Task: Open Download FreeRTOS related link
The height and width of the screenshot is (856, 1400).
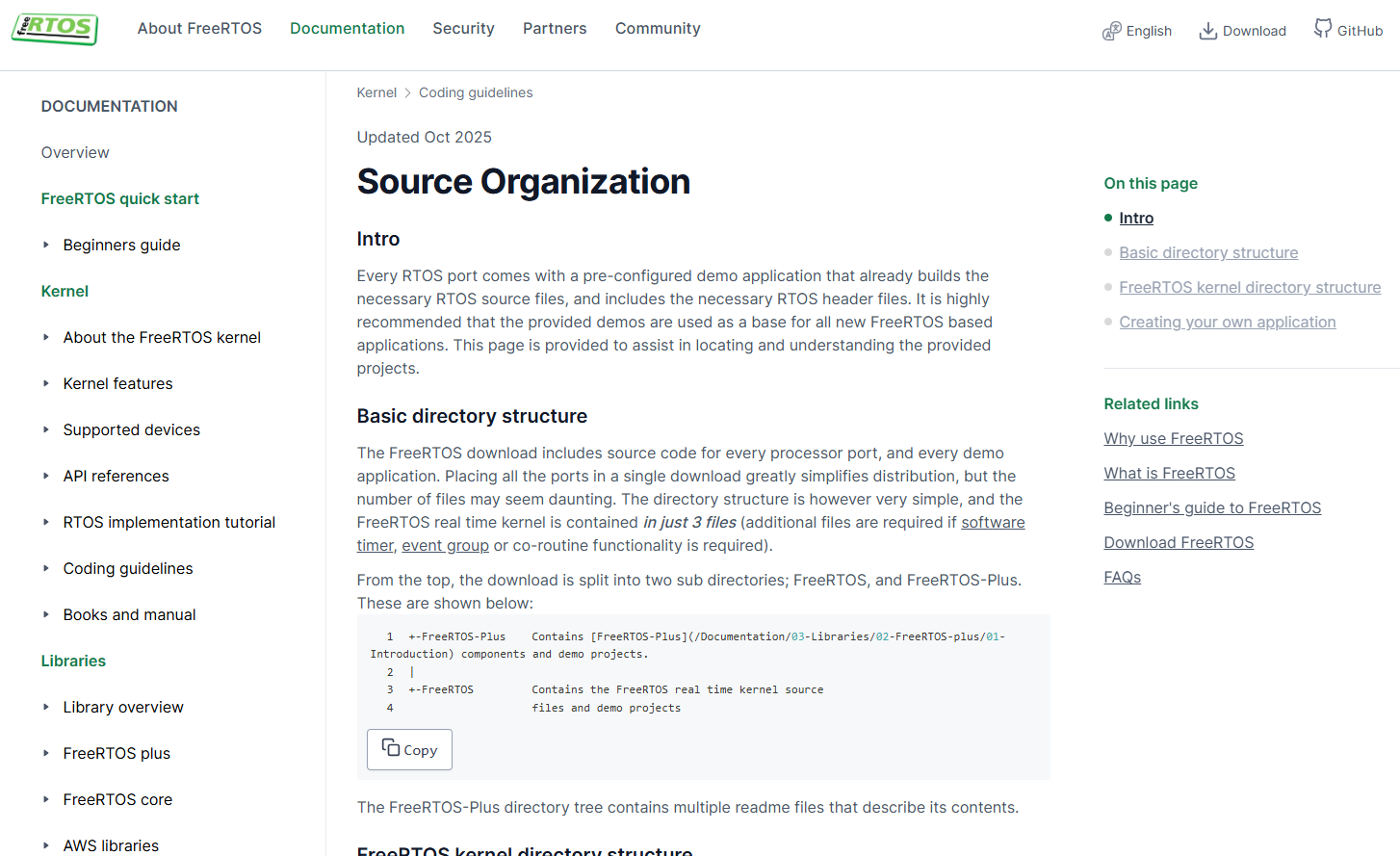Action: (x=1179, y=542)
